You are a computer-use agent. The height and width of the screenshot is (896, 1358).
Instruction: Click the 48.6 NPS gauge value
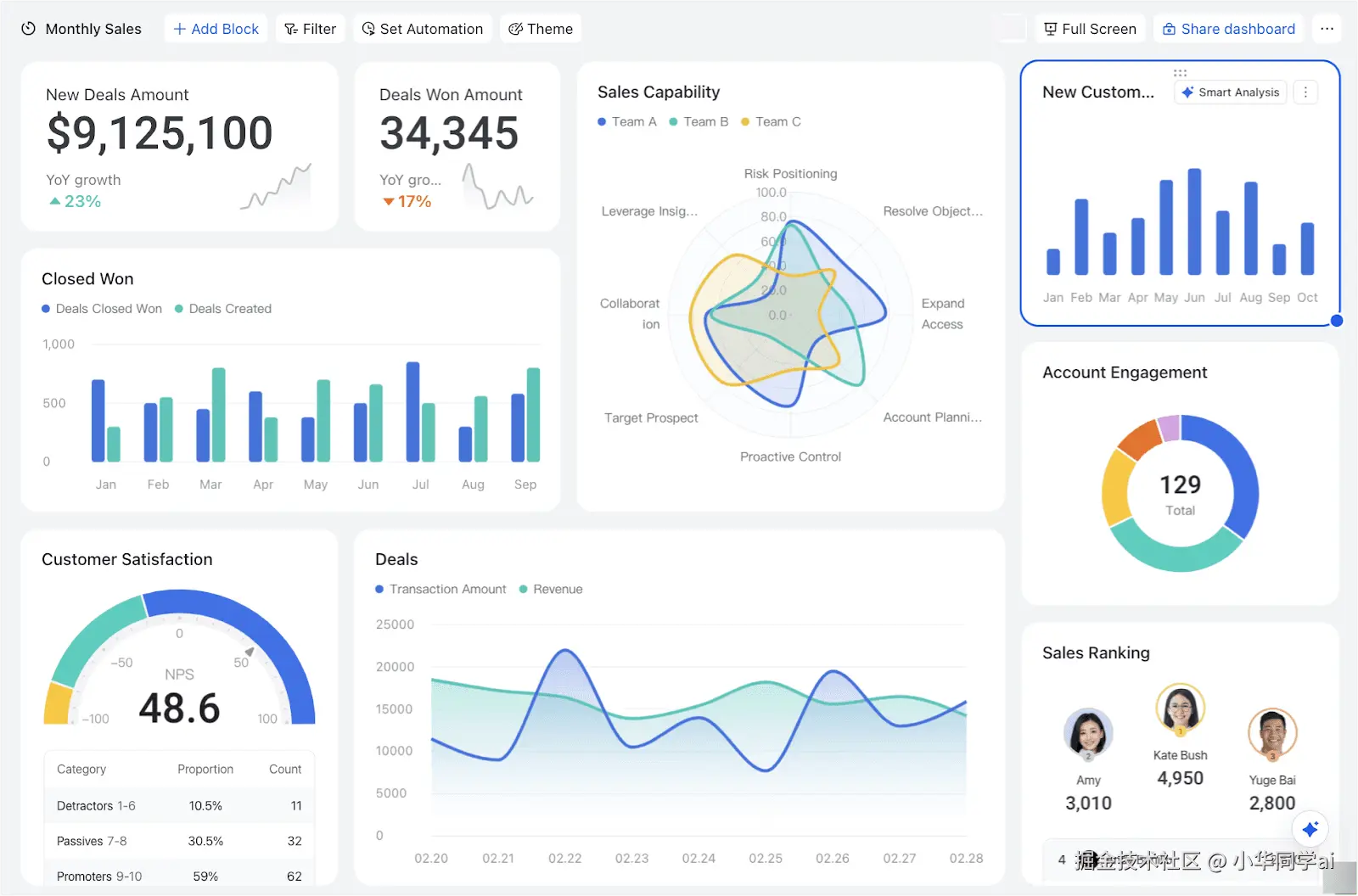click(179, 708)
